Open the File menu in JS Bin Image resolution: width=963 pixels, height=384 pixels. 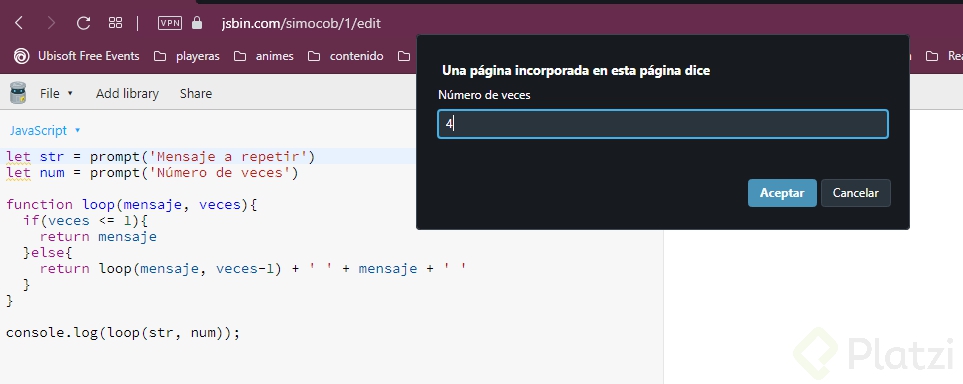(x=56, y=93)
